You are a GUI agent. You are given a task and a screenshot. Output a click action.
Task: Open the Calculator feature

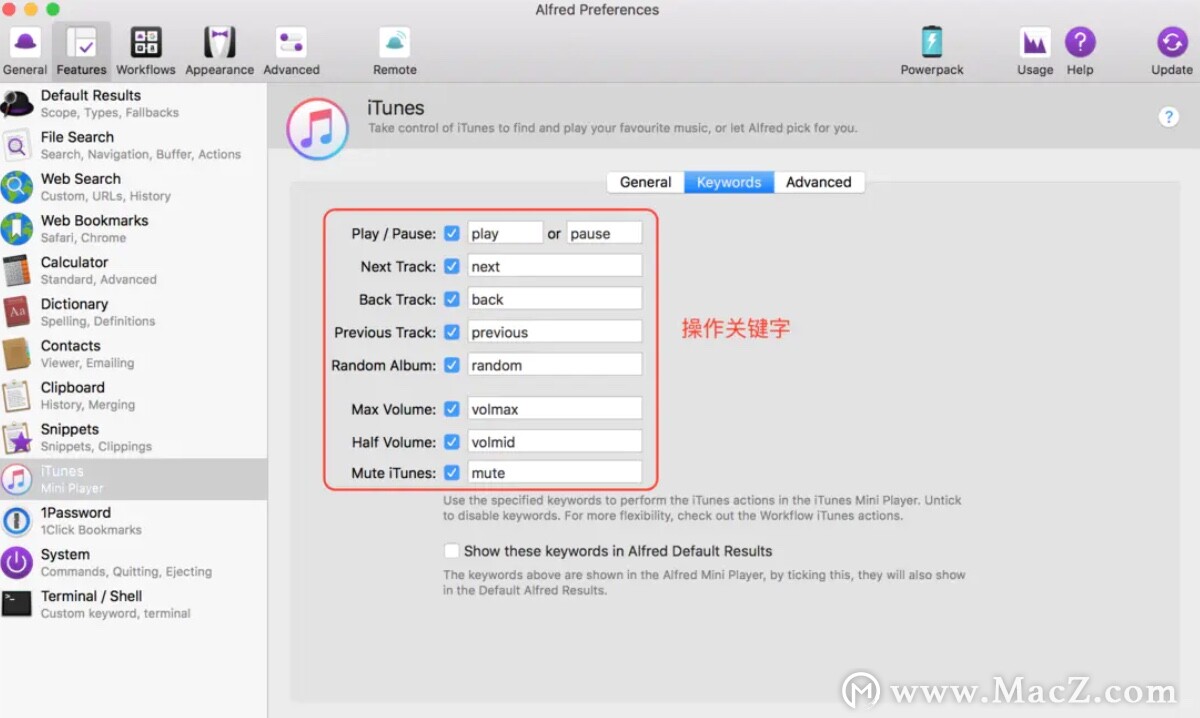pos(134,271)
